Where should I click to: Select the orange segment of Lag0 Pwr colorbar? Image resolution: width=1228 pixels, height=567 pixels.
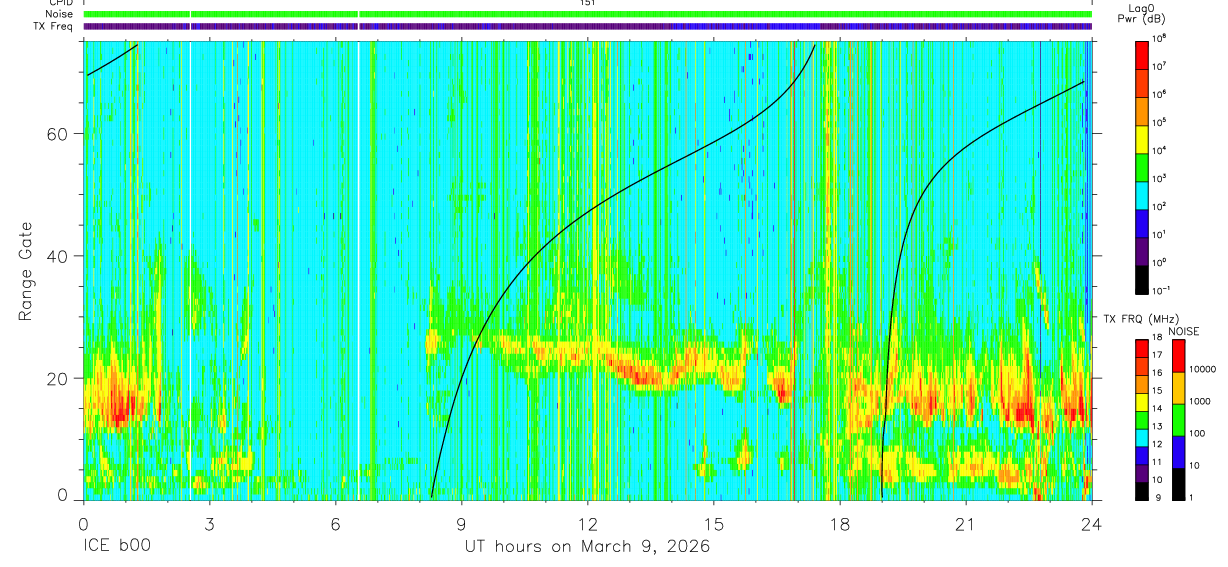click(x=1143, y=109)
